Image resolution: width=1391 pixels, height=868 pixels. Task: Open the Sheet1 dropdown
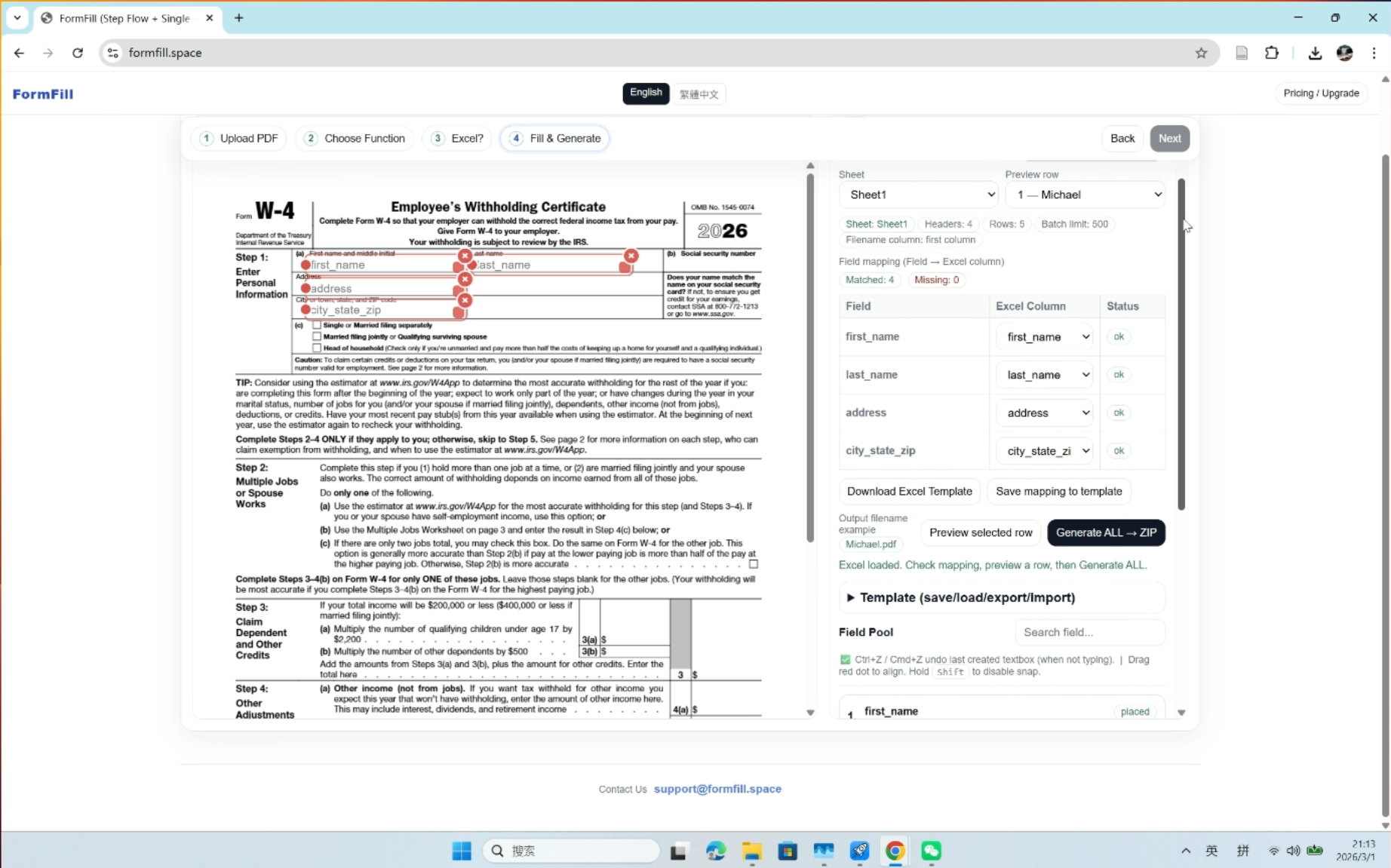click(x=917, y=195)
